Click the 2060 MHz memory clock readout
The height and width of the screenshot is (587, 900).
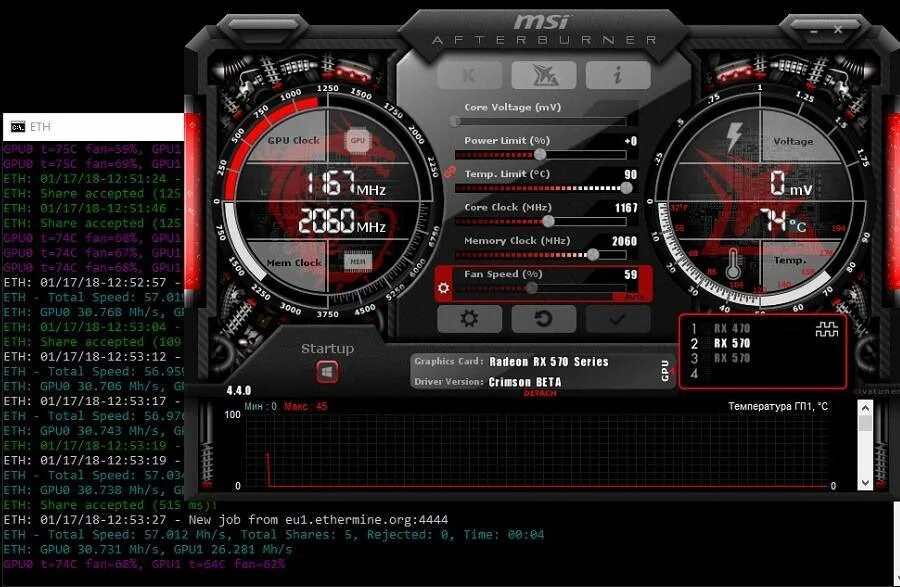(x=342, y=221)
